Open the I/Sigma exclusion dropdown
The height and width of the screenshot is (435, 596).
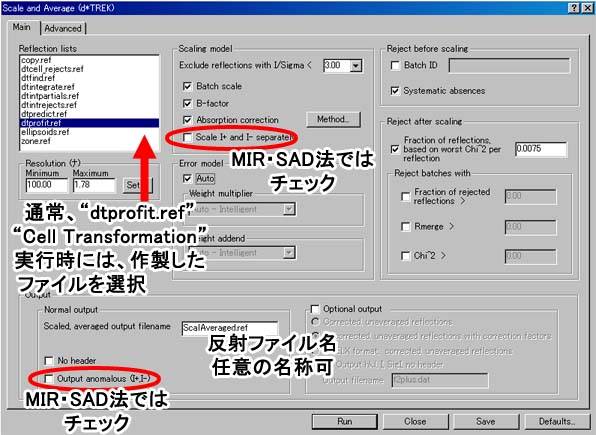click(x=355, y=66)
